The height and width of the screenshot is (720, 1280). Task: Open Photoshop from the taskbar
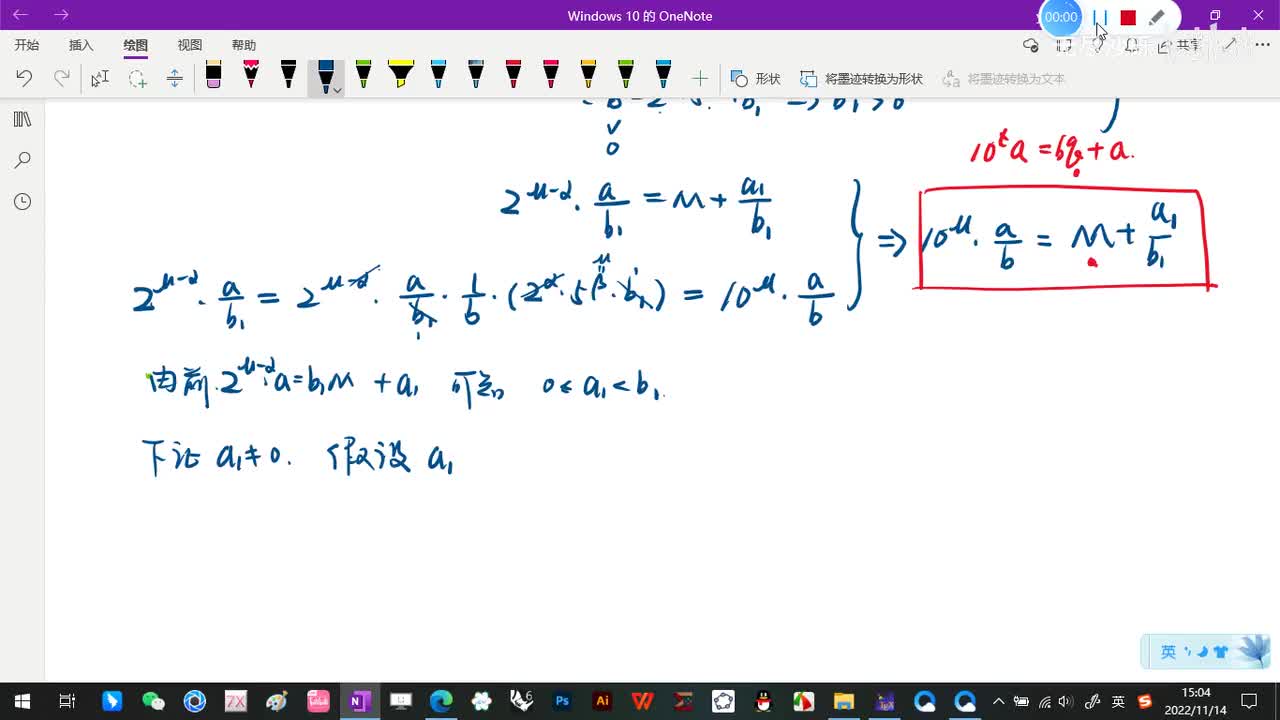click(x=562, y=701)
